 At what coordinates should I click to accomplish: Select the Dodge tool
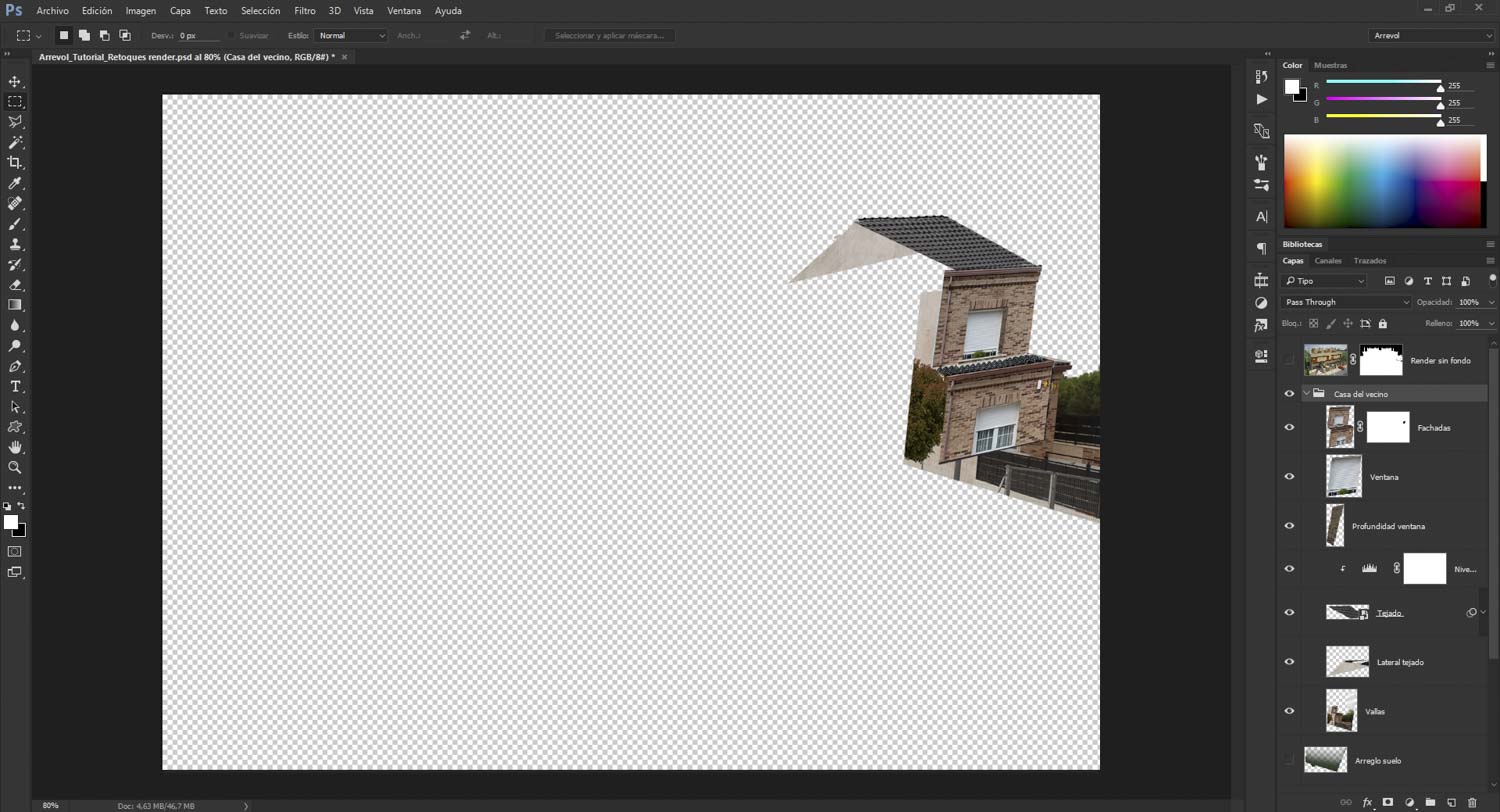click(15, 346)
